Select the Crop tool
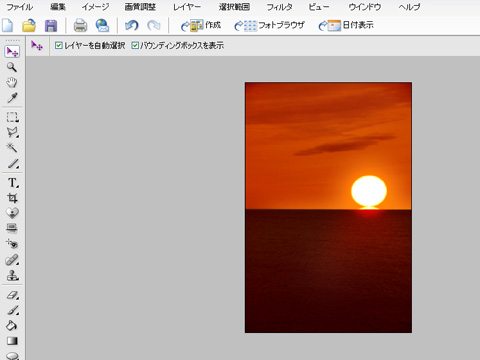 (x=12, y=198)
